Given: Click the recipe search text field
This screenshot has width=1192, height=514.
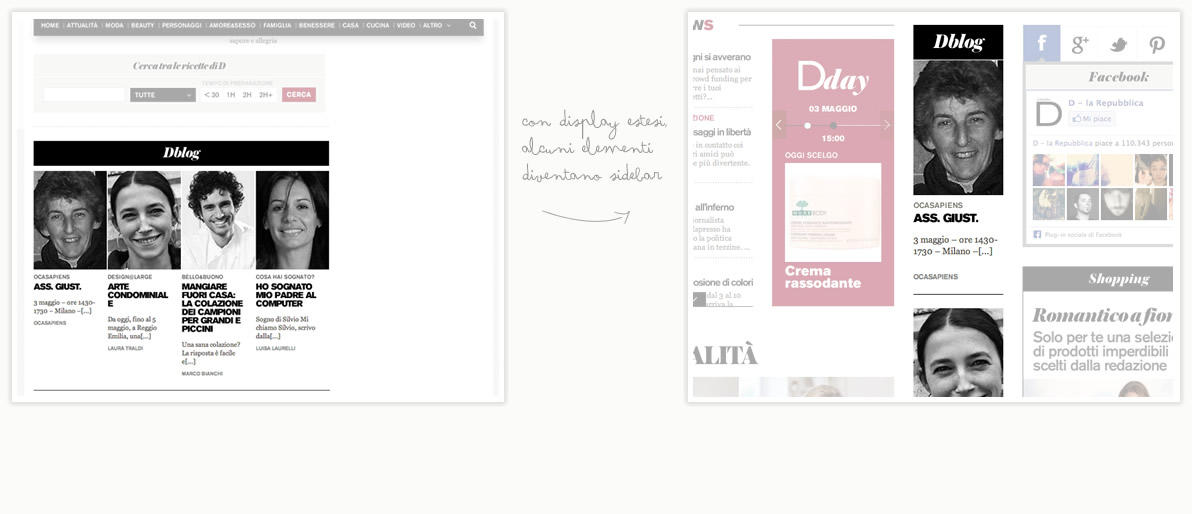Looking at the screenshot, I should pos(84,95).
